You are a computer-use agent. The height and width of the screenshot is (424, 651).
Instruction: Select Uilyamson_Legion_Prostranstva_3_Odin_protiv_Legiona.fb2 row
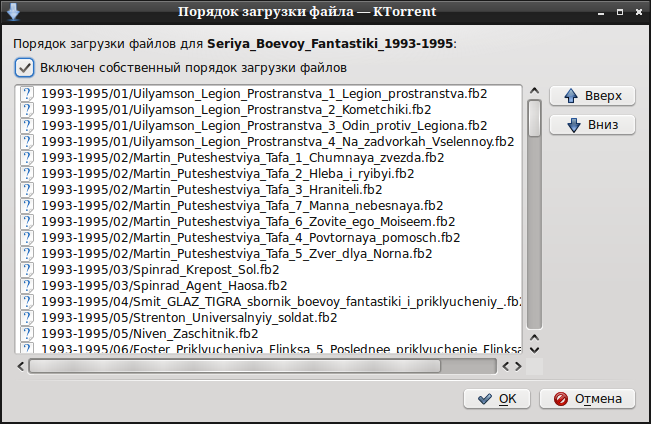tap(269, 125)
